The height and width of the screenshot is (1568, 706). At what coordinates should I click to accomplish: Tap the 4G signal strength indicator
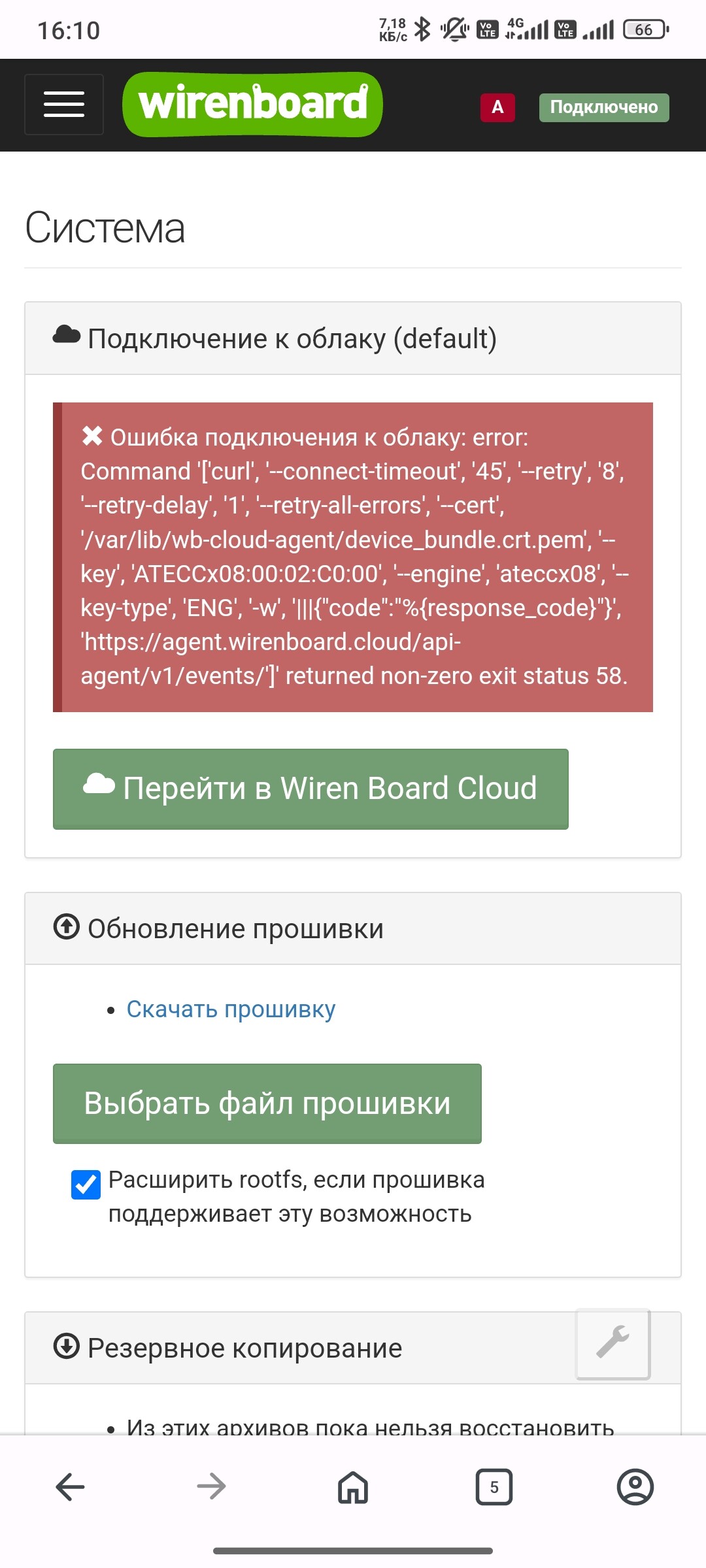click(x=527, y=29)
